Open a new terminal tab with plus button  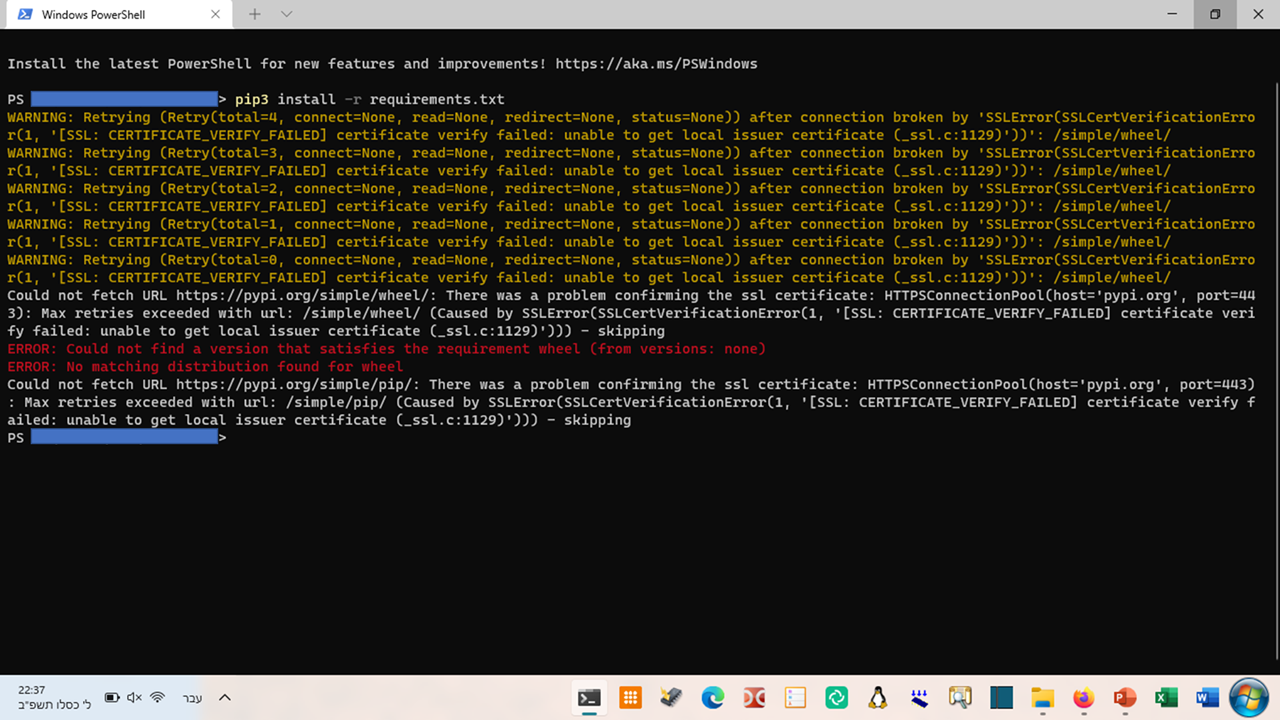click(x=254, y=14)
